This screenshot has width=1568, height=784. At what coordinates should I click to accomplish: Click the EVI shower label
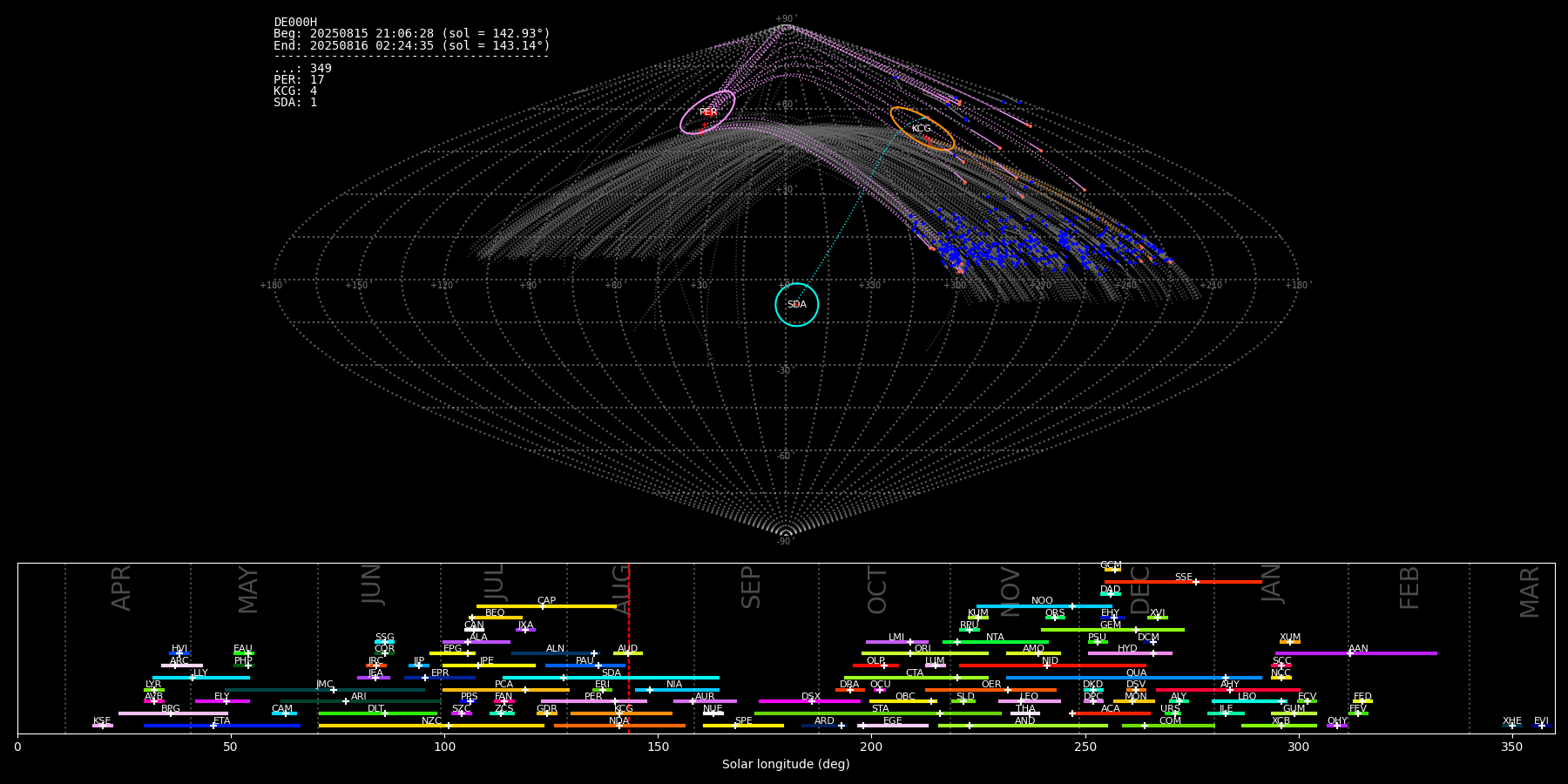1541,720
